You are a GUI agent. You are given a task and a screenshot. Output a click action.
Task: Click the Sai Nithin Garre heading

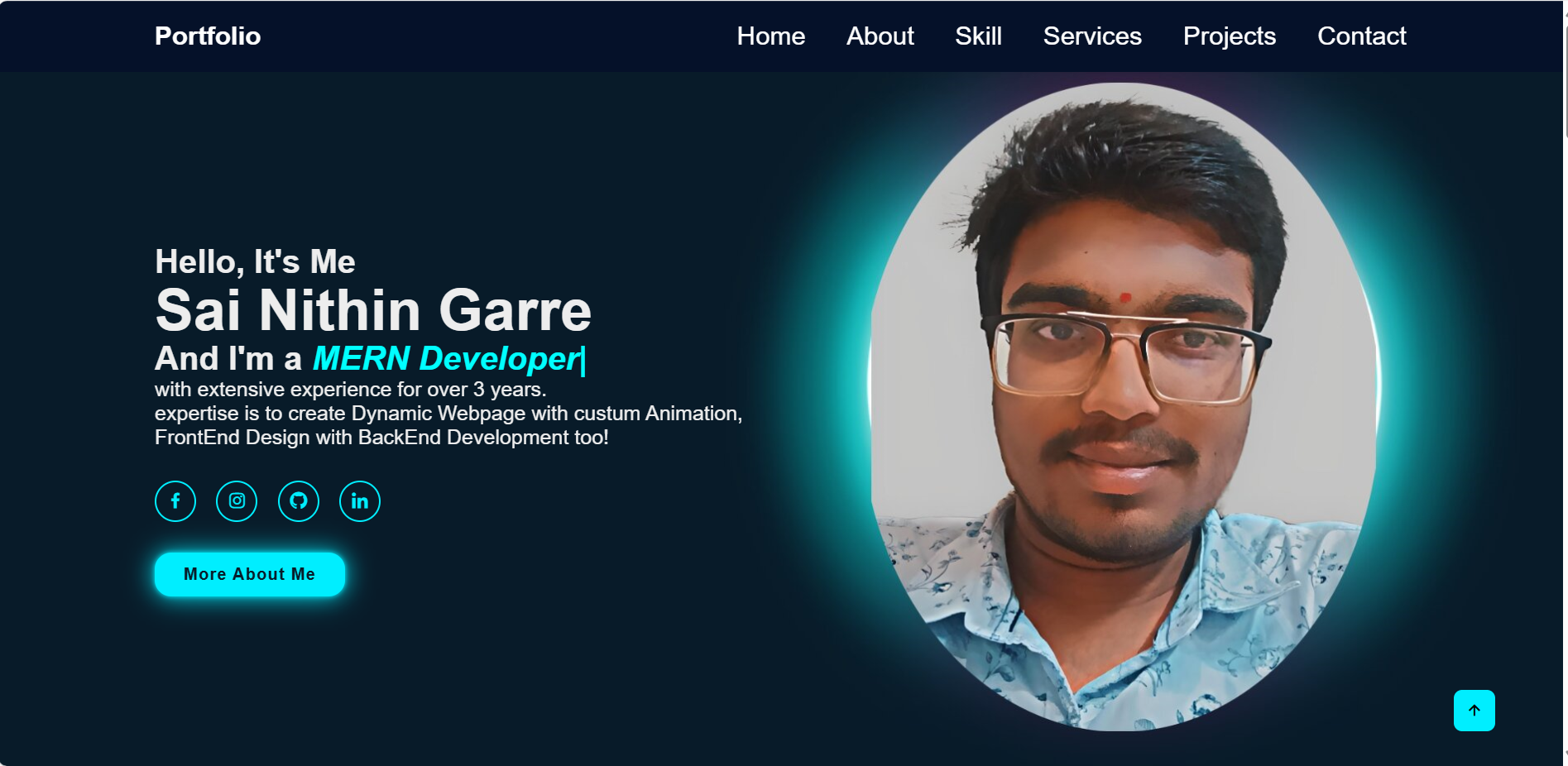pyautogui.click(x=373, y=310)
